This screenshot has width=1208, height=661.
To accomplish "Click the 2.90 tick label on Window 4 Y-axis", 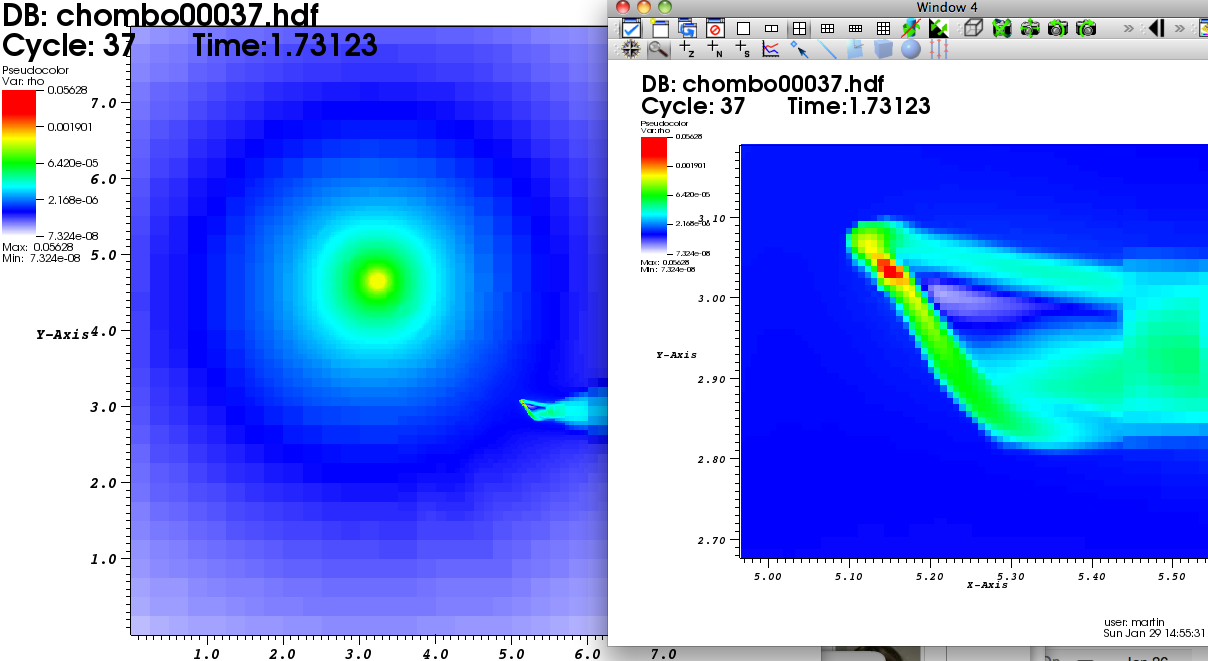I will click(711, 379).
